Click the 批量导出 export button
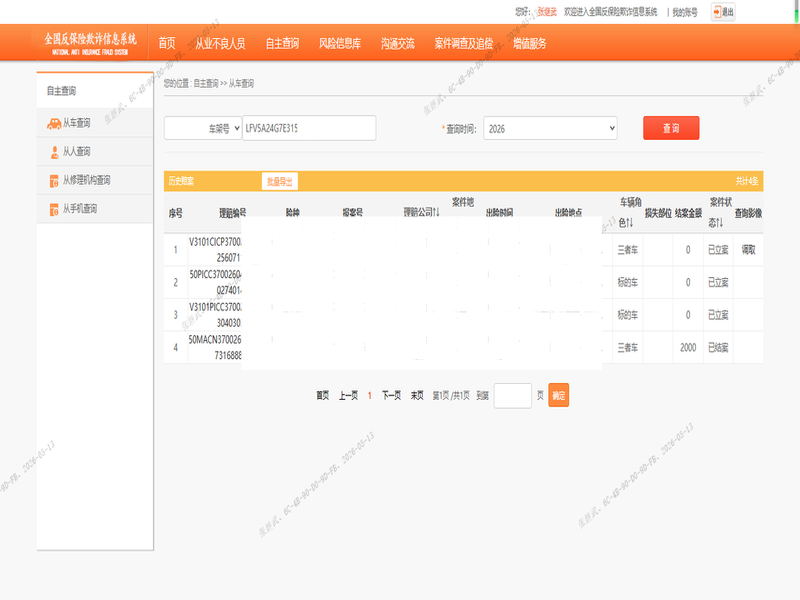The width and height of the screenshot is (800, 600). (280, 181)
